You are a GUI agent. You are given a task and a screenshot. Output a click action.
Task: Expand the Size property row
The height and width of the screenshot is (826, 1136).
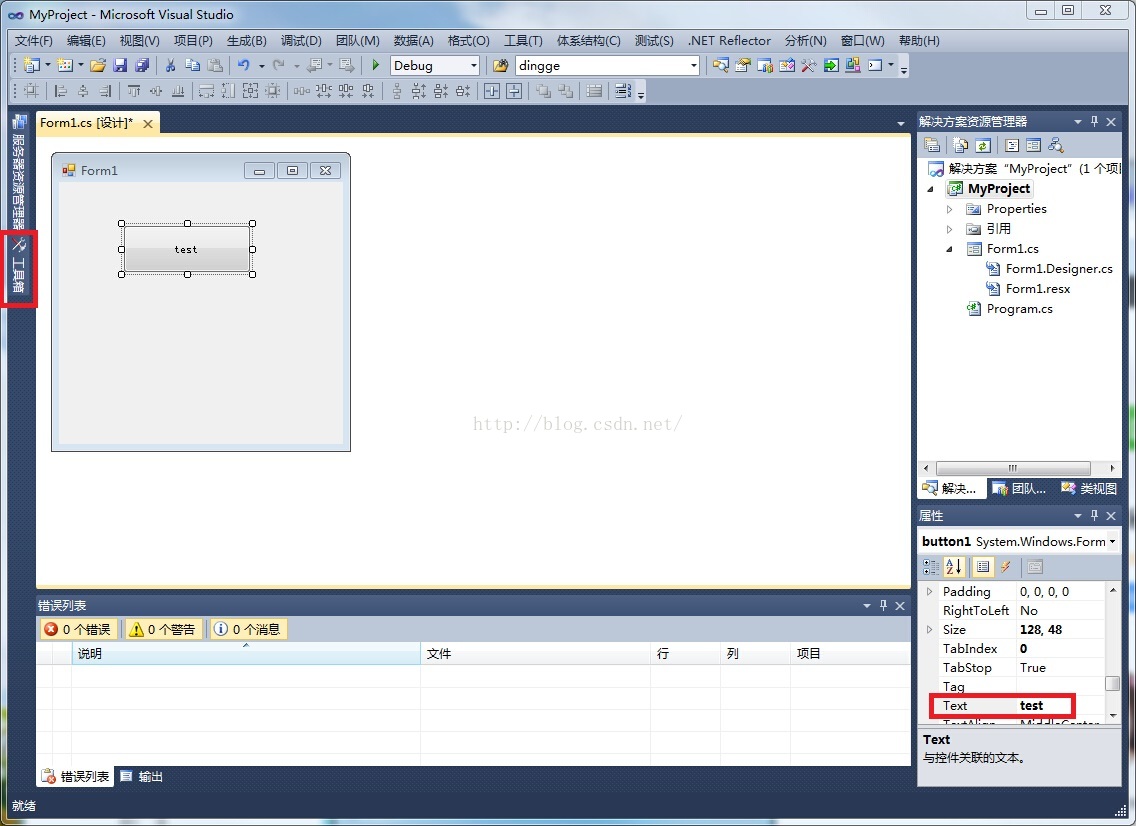point(930,630)
